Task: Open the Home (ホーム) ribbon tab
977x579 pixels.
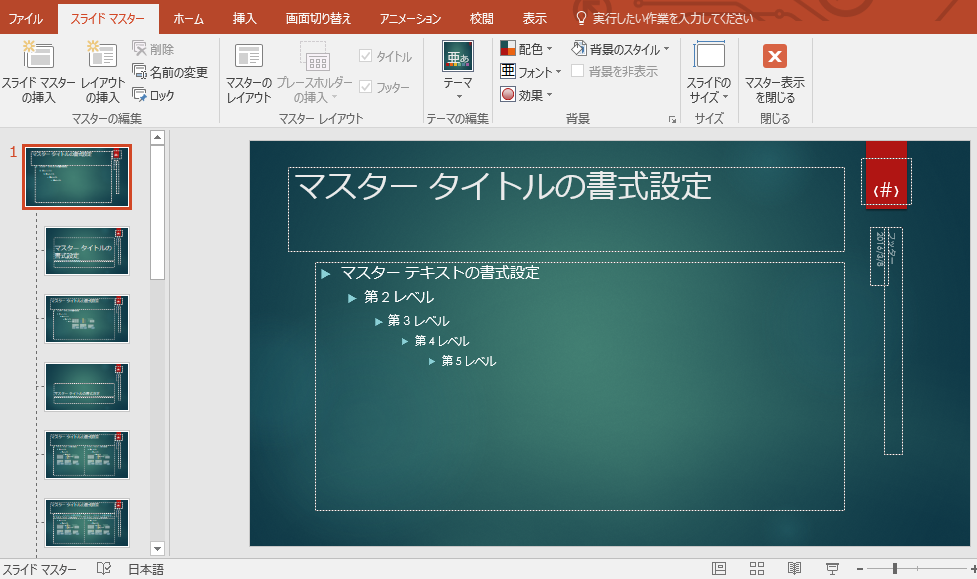Action: [188, 18]
